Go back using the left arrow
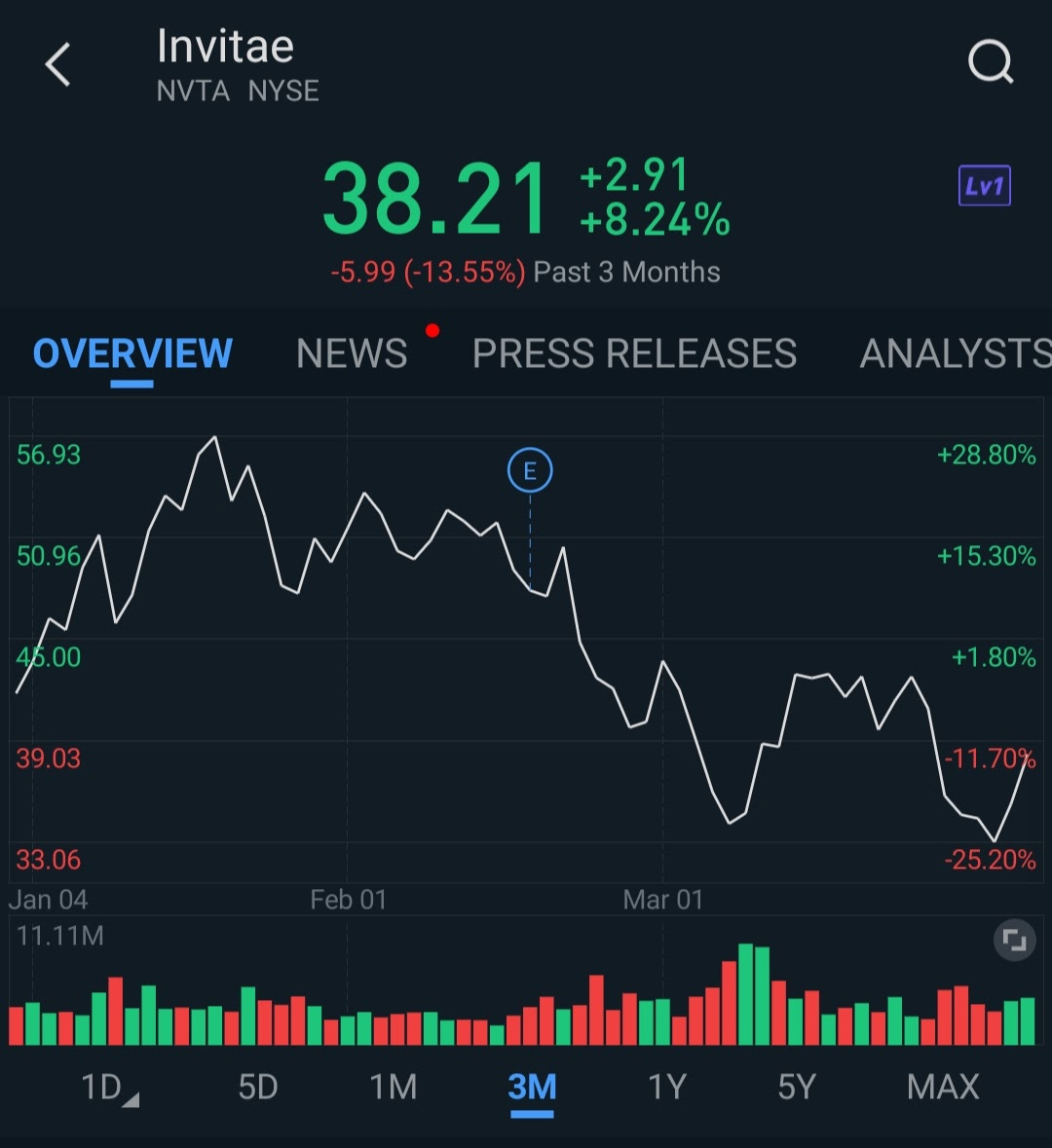Viewport: 1052px width, 1148px height. 57,64
